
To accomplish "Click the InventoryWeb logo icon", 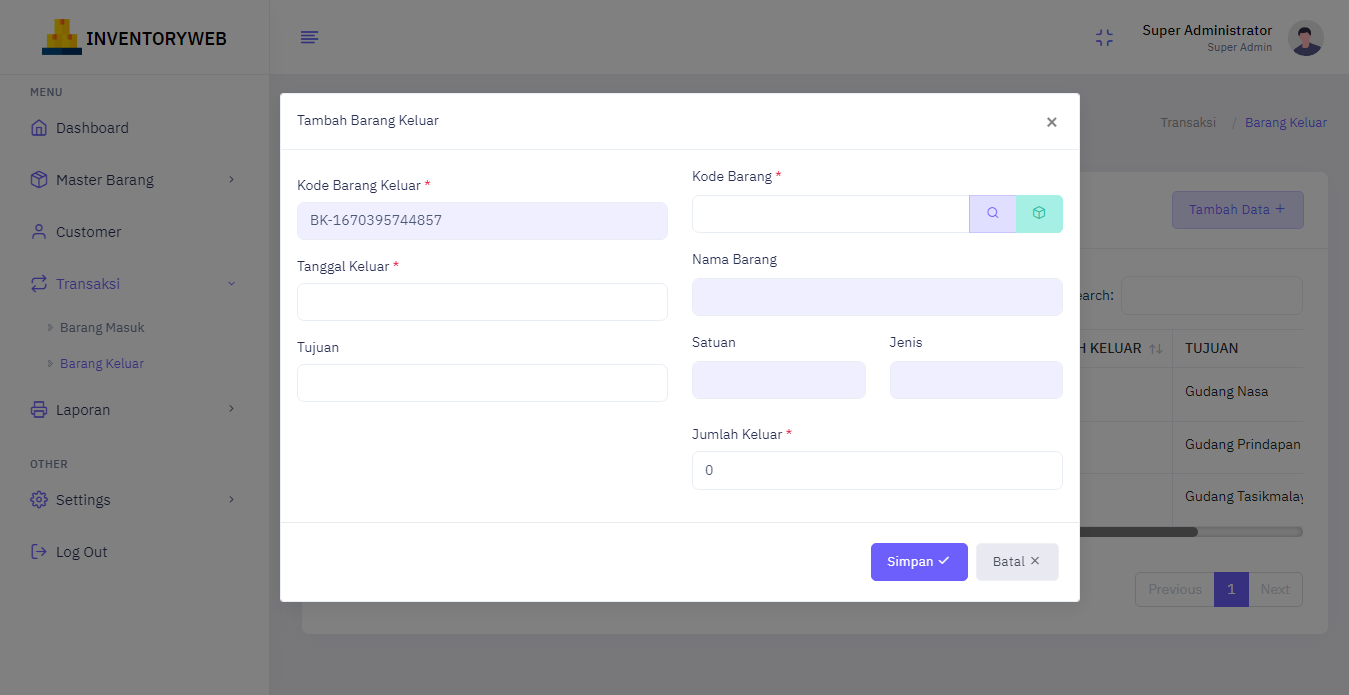I will coord(62,37).
